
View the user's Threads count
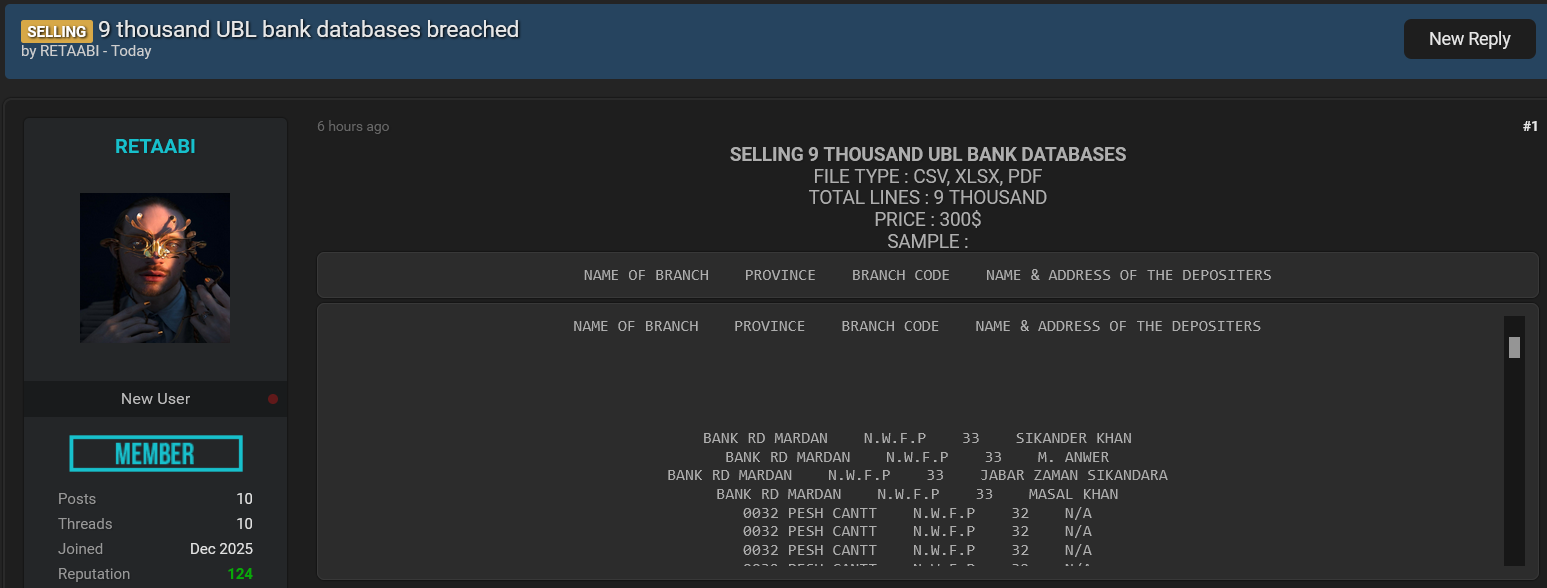coord(244,524)
